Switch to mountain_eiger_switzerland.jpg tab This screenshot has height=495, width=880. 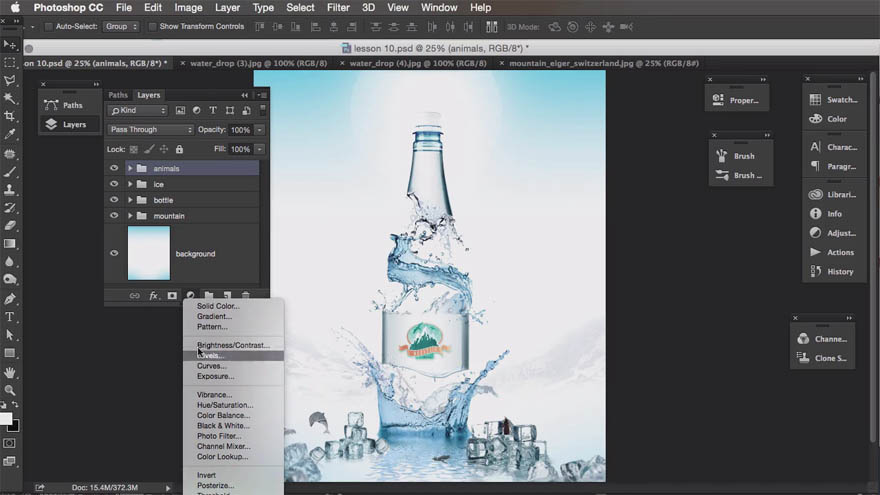603,63
